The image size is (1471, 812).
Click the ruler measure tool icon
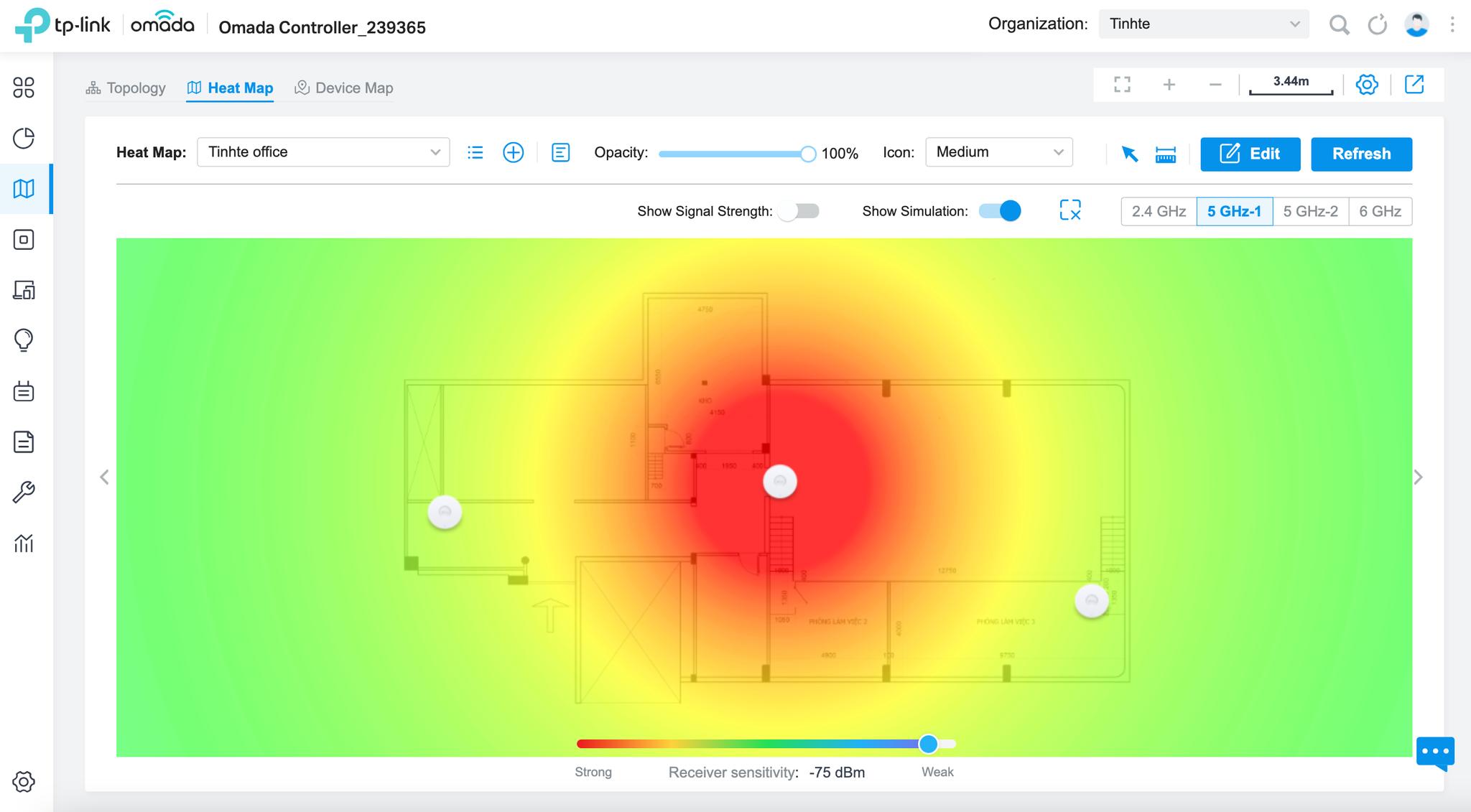tap(1165, 154)
